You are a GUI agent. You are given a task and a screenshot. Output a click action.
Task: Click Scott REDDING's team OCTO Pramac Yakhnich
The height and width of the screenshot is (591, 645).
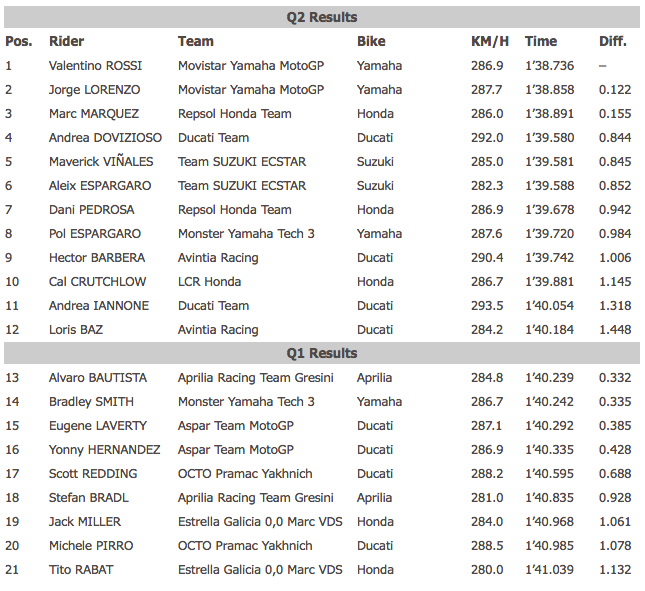[245, 474]
